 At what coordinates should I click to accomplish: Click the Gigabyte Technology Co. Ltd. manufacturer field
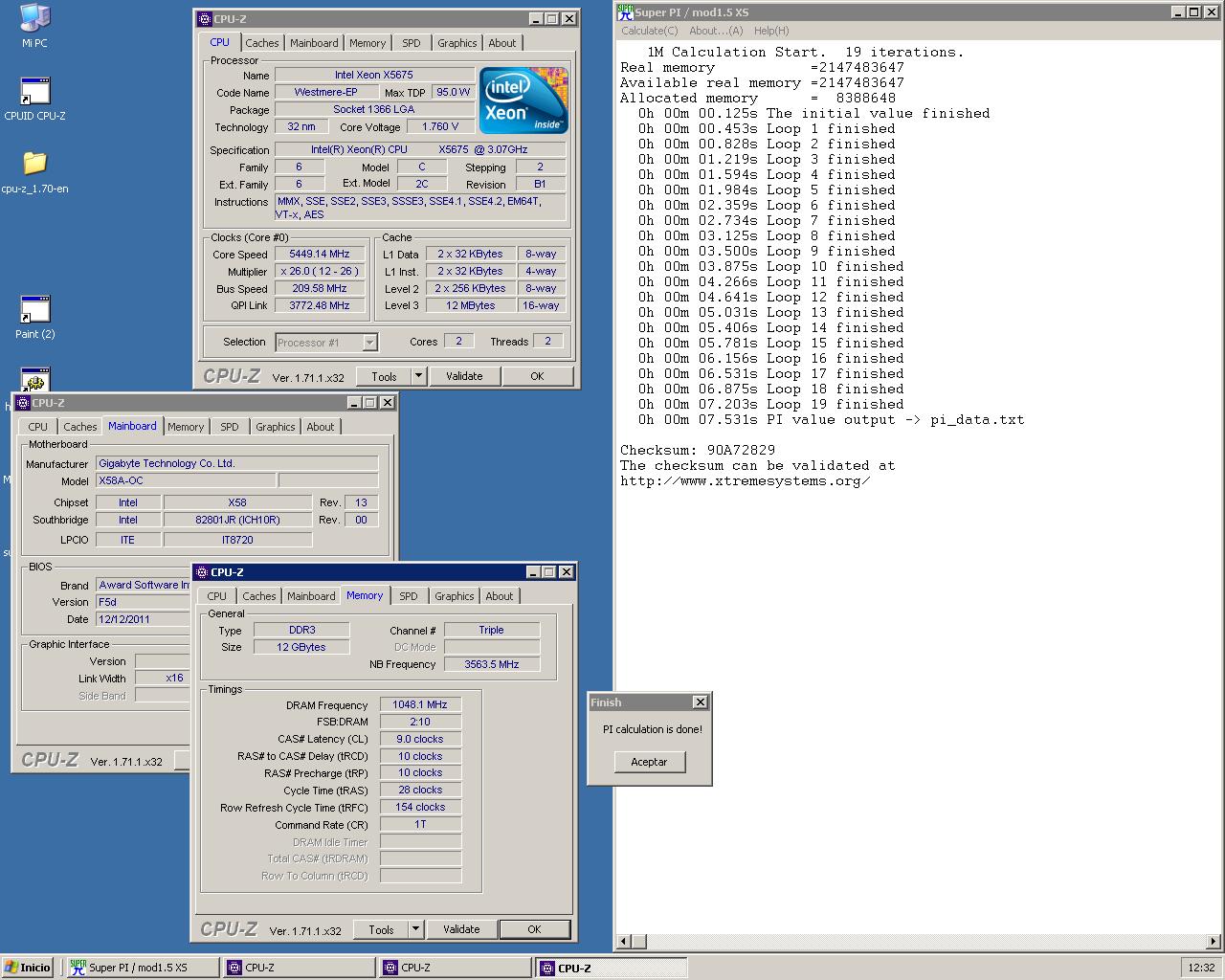coord(237,463)
